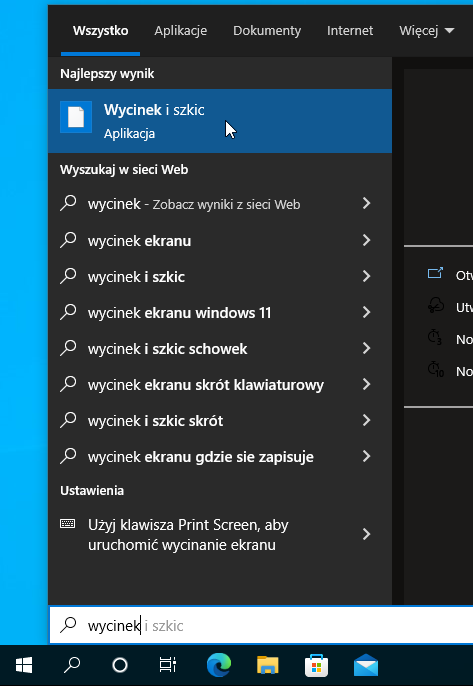Screen dimensions: 473x686
Task: Select the 'wycinek ekranu' suggestion
Action: [220, 241]
